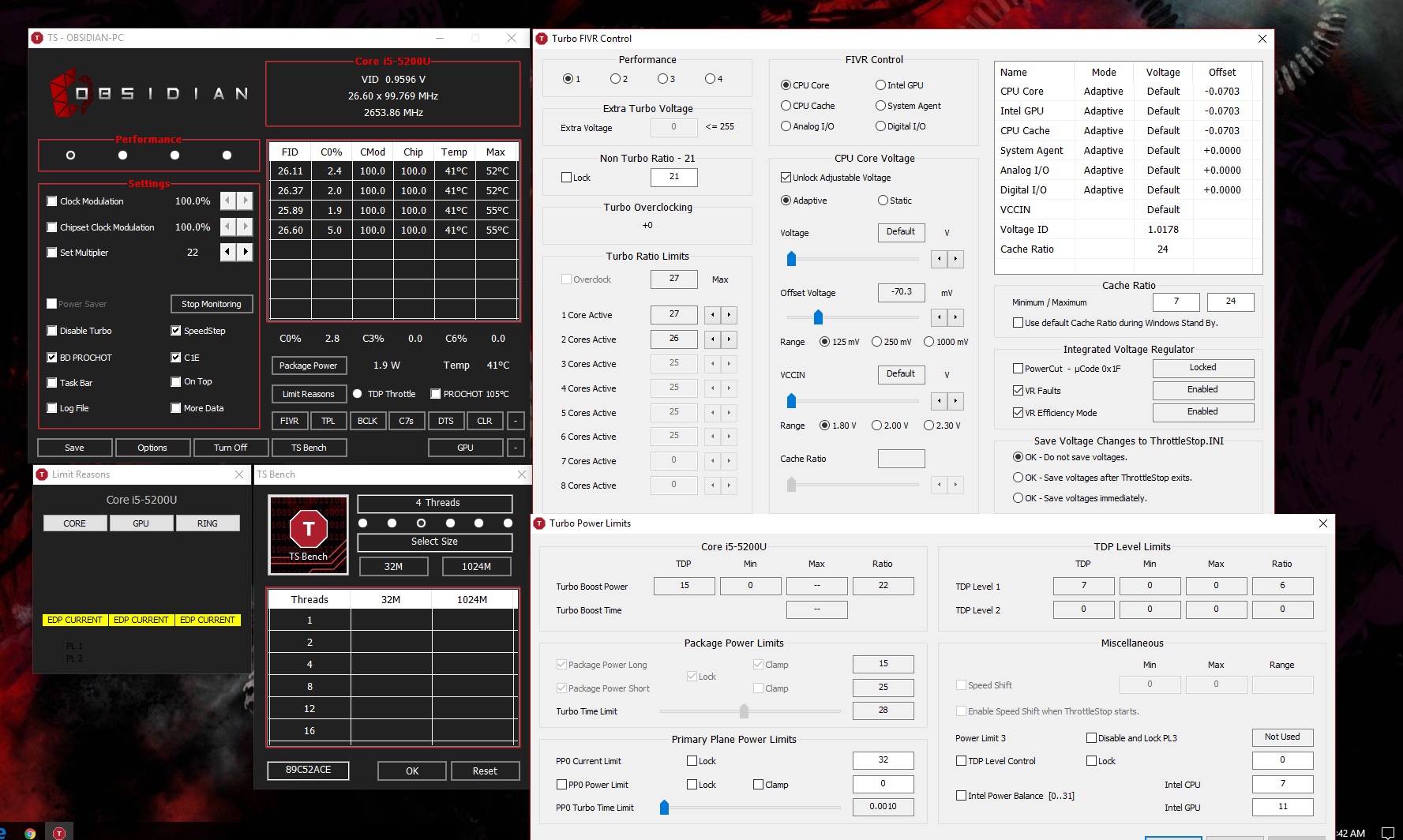Select the 2.00 V VCCIN range

tap(876, 426)
